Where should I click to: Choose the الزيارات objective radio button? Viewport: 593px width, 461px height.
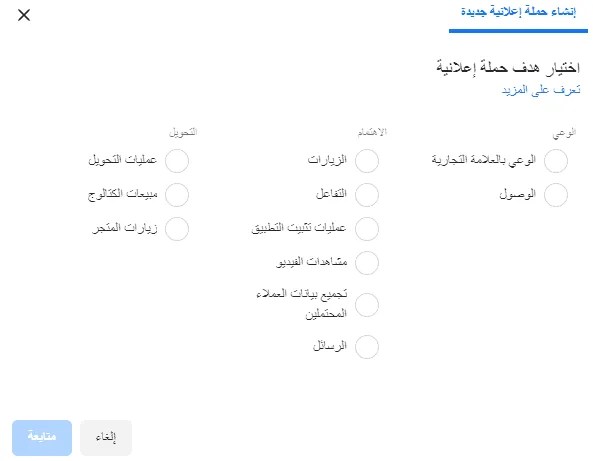tap(367, 161)
